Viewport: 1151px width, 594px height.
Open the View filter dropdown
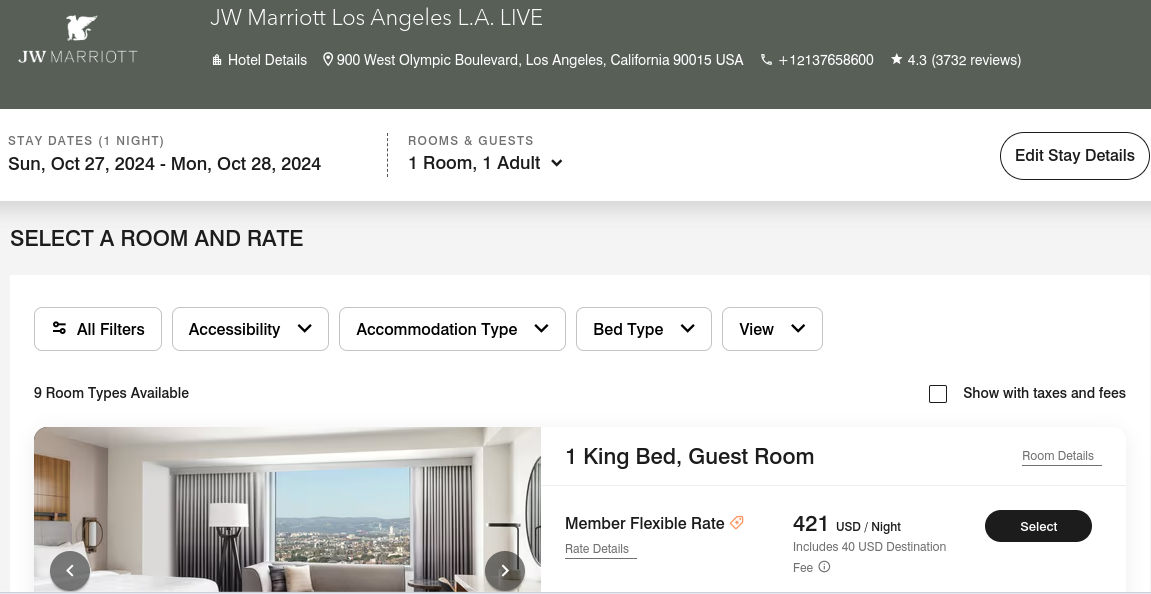(x=772, y=329)
